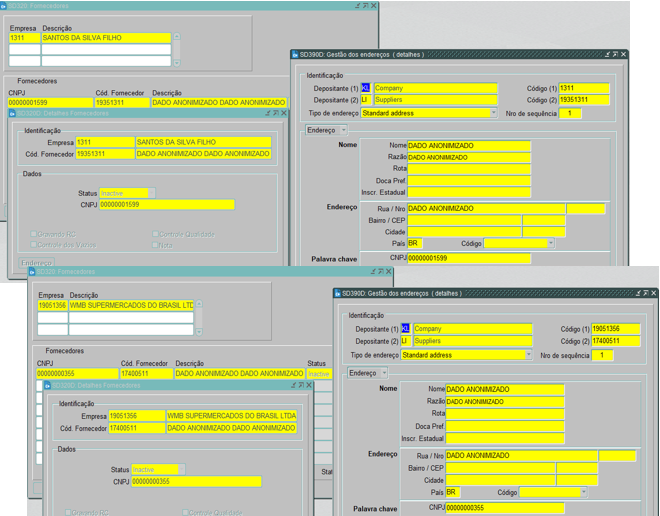660x516 pixels.
Task: Tick Gravando RC checkbox under CNPJ 00000001599
Action: (33, 234)
